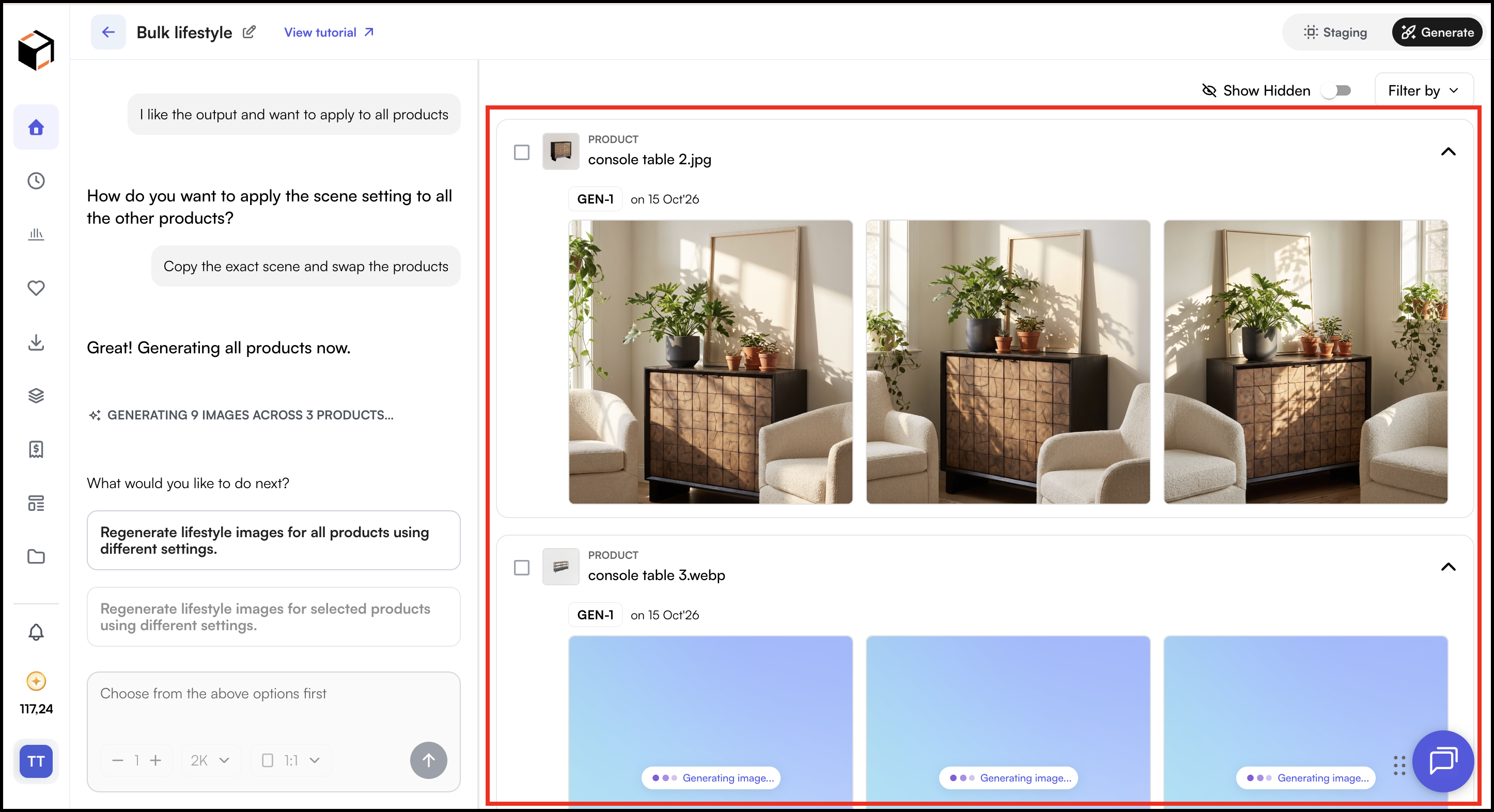Viewport: 1494px width, 812px height.
Task: Click the send arrow button
Action: pos(428,760)
